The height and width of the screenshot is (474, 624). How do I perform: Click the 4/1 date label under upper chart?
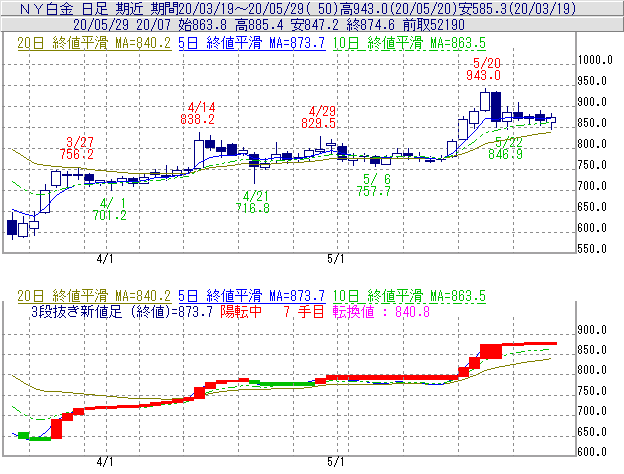coord(105,259)
